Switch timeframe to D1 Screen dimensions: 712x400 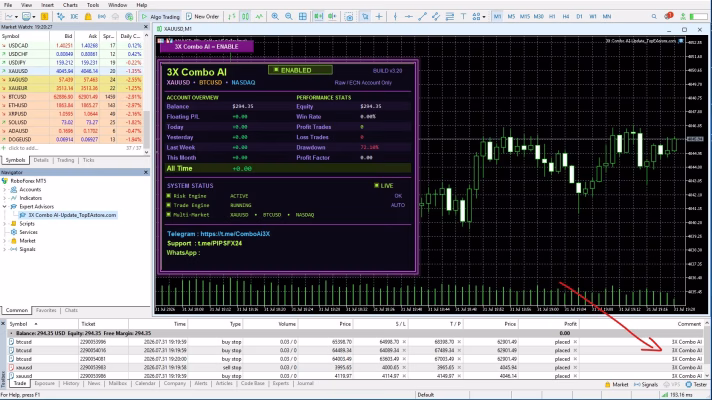[x=579, y=16]
